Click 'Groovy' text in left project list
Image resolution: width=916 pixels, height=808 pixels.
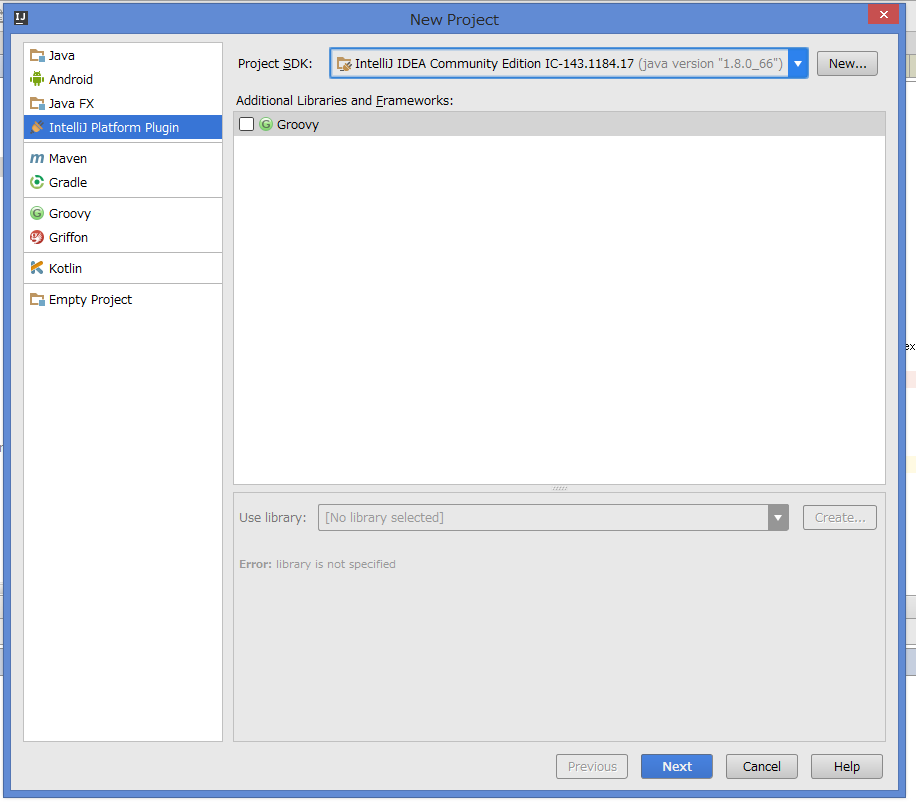[70, 214]
